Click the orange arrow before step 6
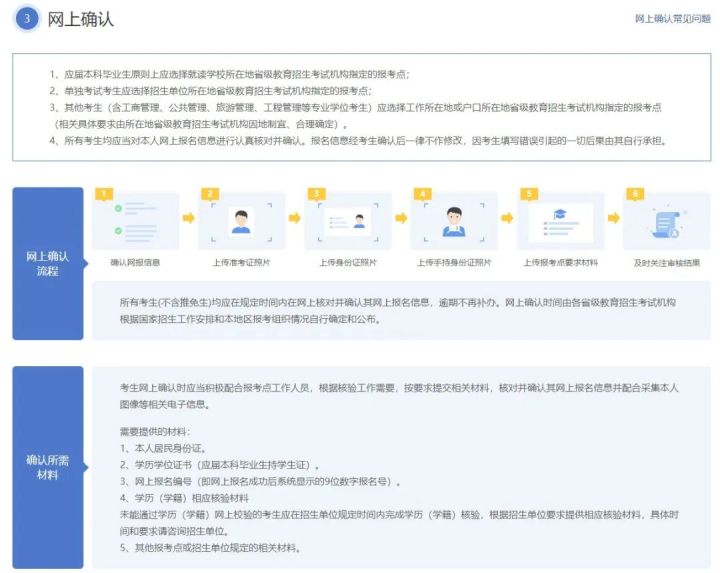Image resolution: width=720 pixels, height=573 pixels. point(613,217)
